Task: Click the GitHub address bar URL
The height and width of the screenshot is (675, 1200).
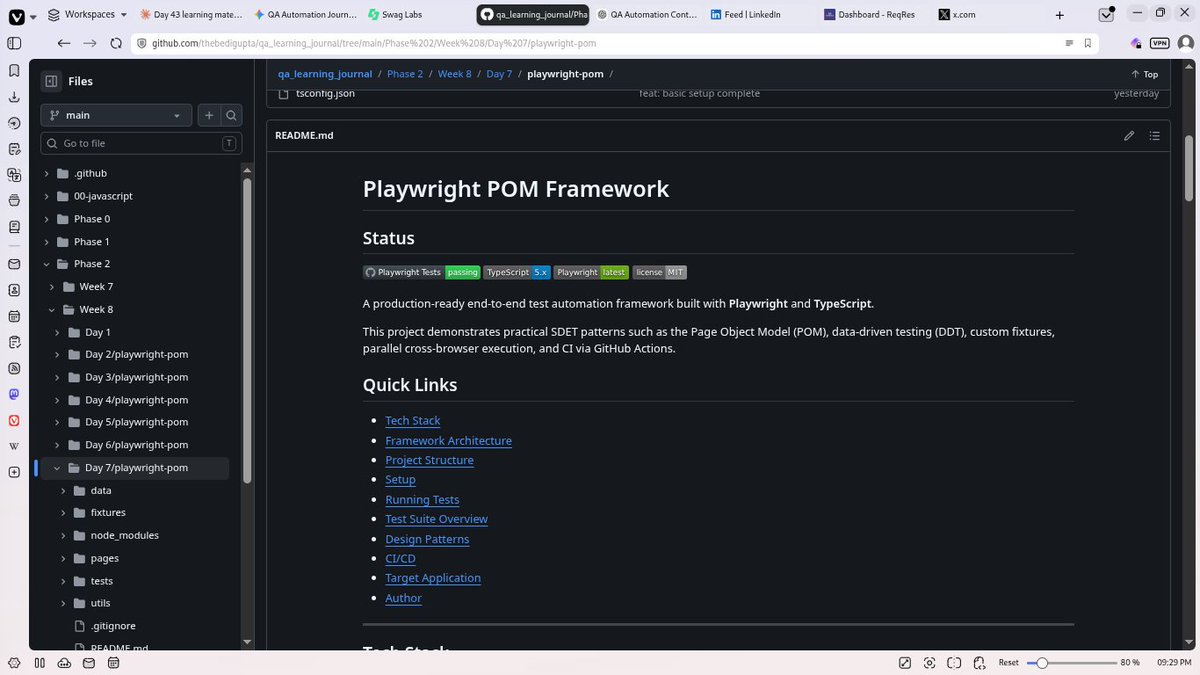Action: tap(374, 43)
